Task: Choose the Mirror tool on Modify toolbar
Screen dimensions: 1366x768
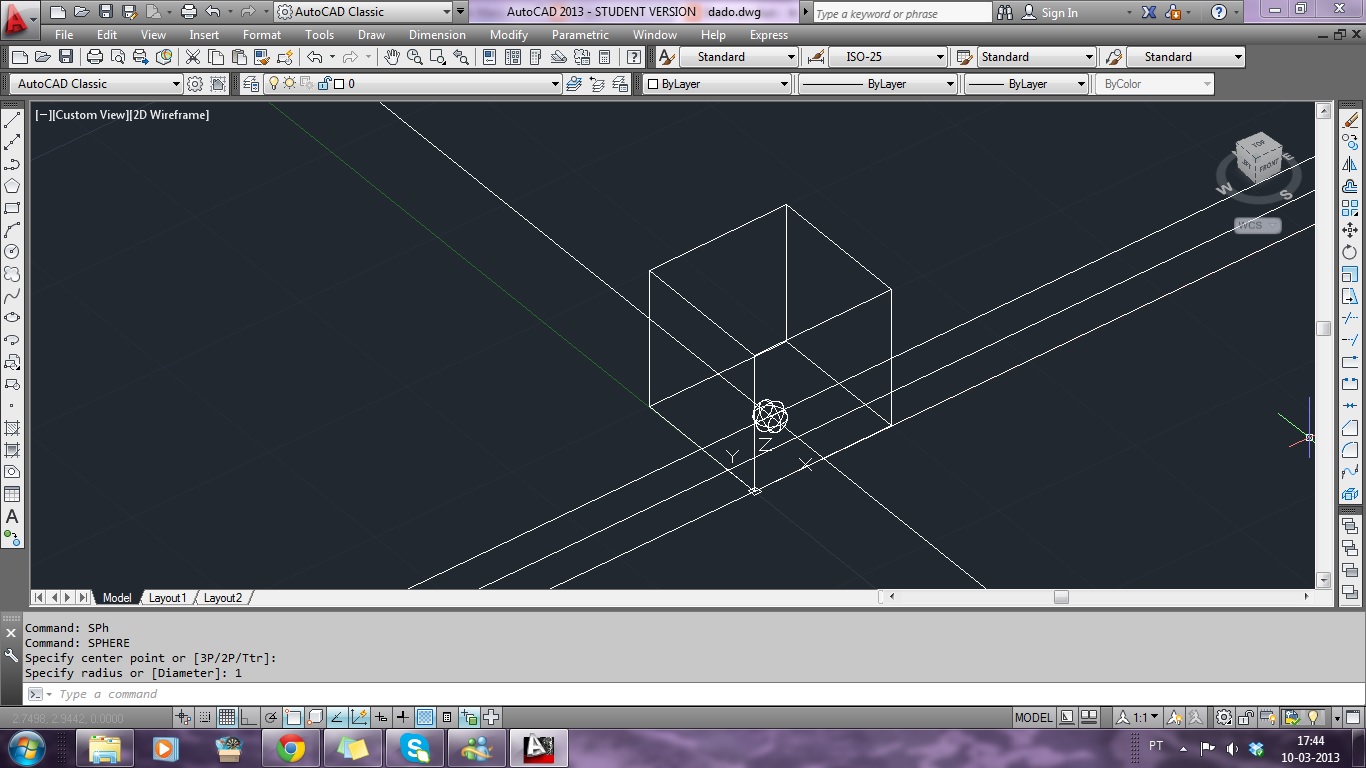Action: 1351,163
